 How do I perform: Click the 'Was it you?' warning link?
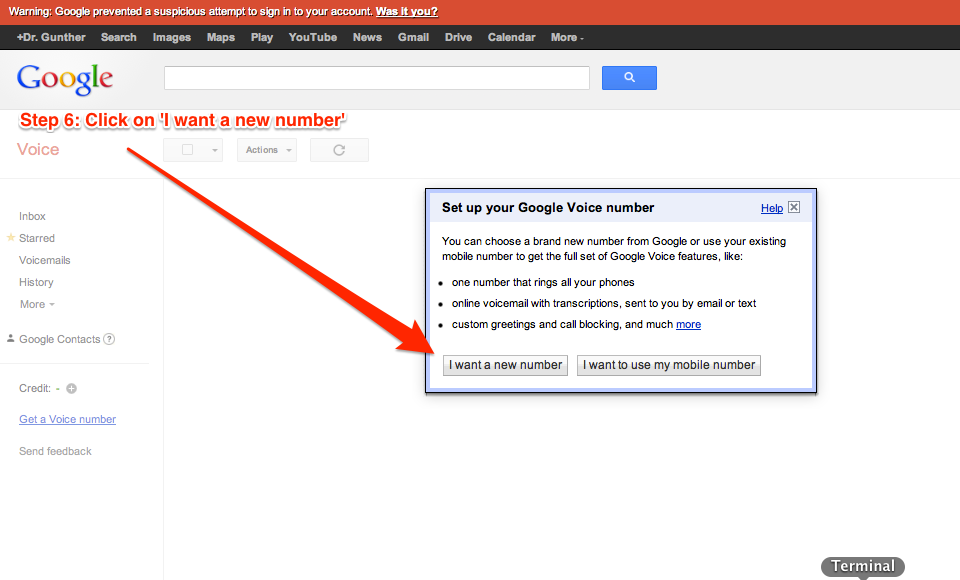pos(406,12)
